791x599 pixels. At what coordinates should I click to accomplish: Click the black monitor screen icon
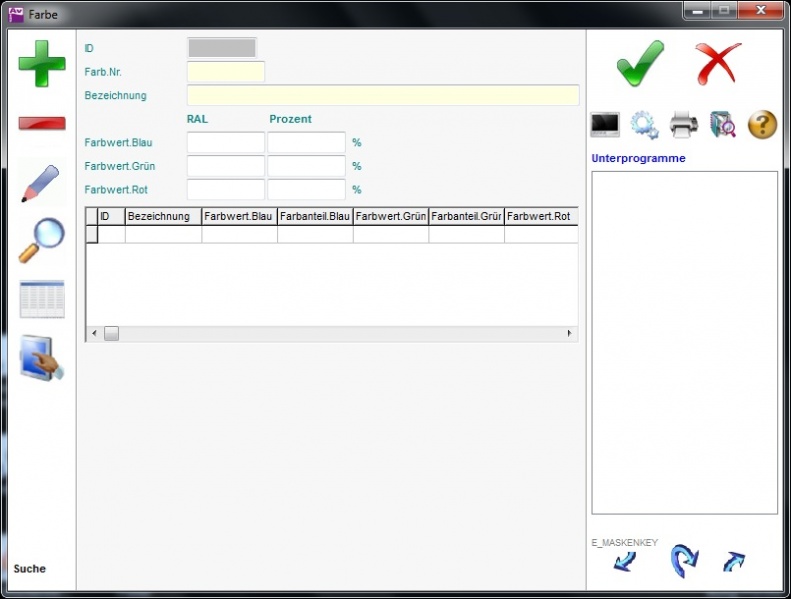pos(605,125)
